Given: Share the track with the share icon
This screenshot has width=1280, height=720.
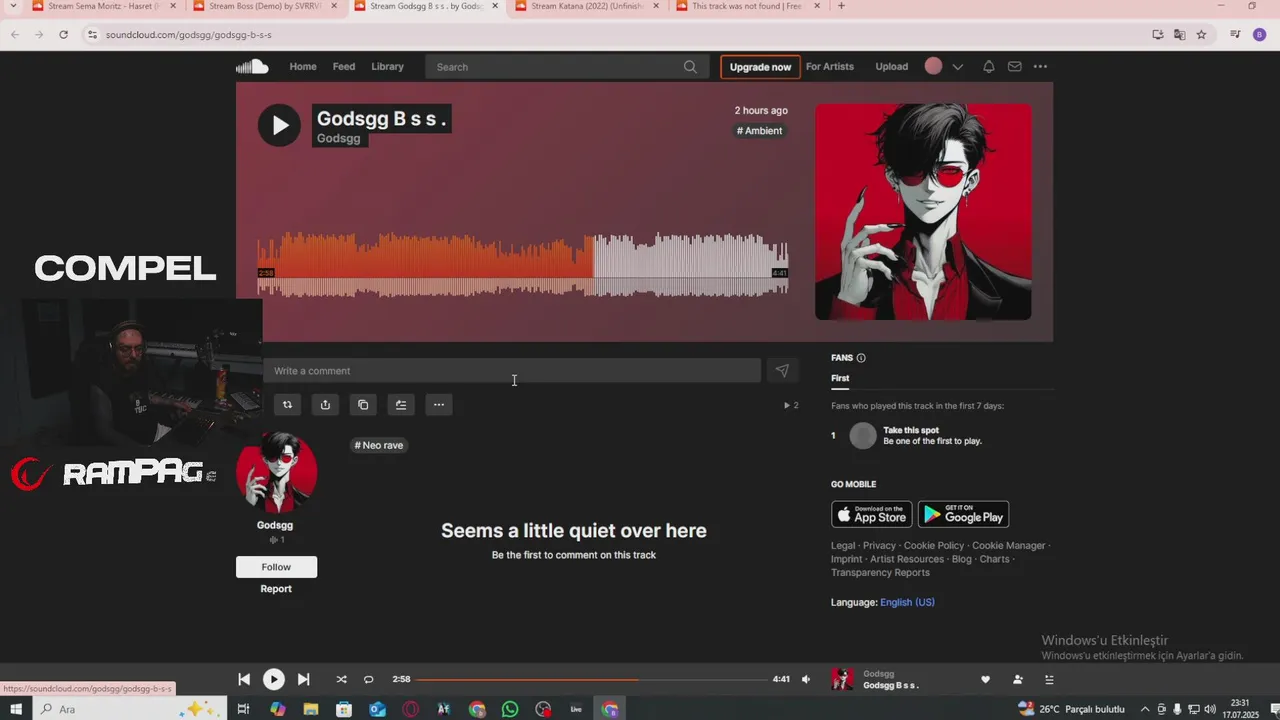Looking at the screenshot, I should click(x=325, y=405).
